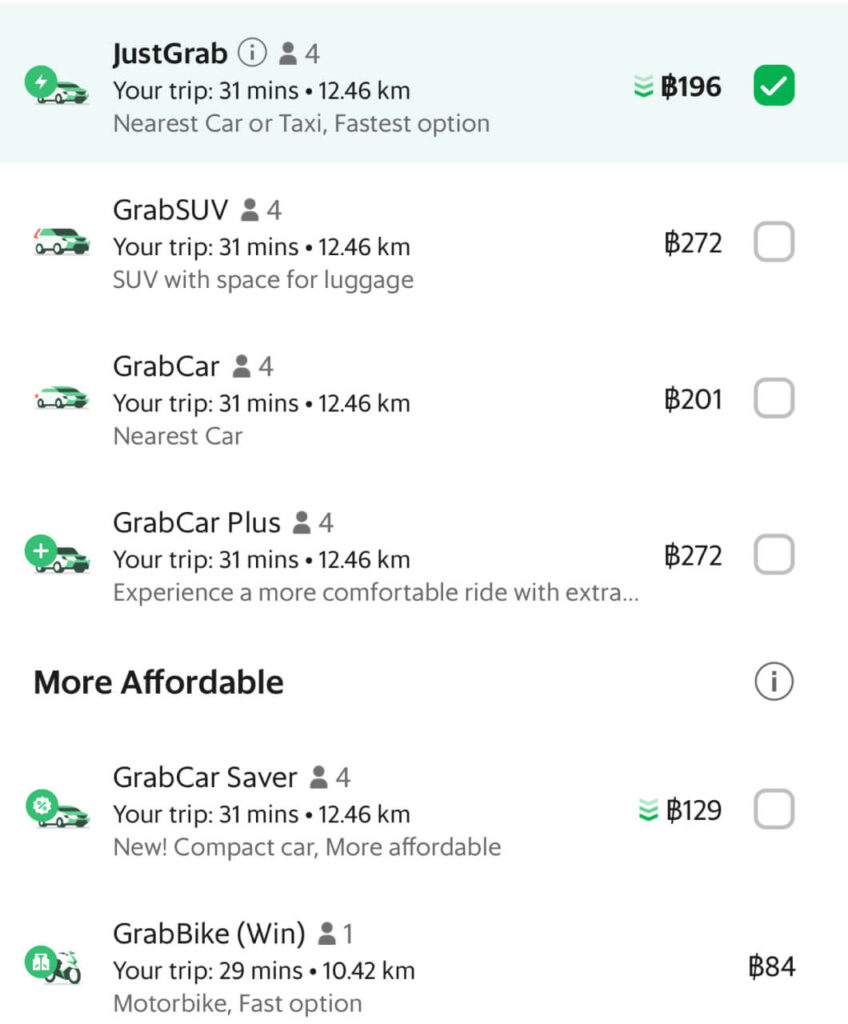Screen dimensions: 848x1024
Task: Click GrabCar Saver discount car icon
Action: pos(57,809)
